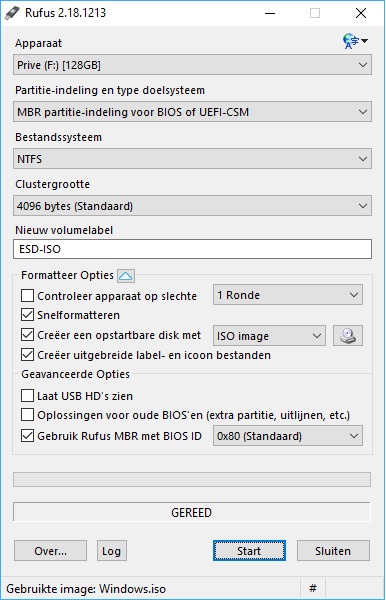Click the disk image select icon
386x600 pixels.
[x=348, y=336]
